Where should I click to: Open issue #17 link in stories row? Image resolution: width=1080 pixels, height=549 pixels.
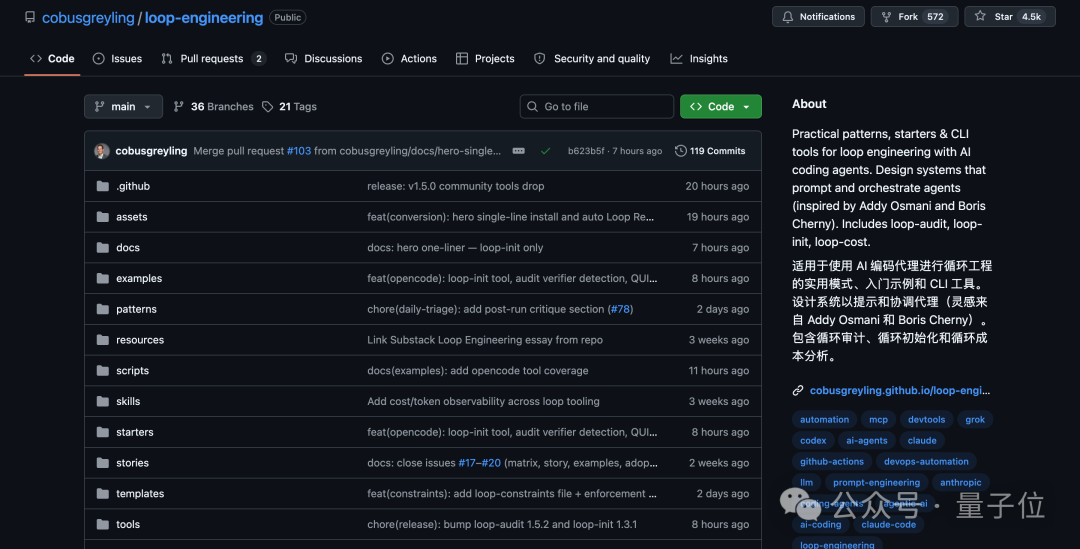[467, 463]
